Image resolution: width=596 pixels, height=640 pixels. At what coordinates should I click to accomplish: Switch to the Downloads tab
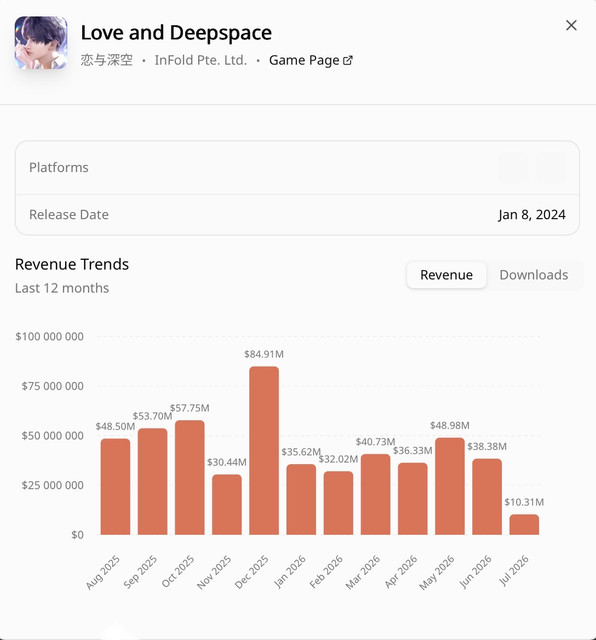pos(534,275)
